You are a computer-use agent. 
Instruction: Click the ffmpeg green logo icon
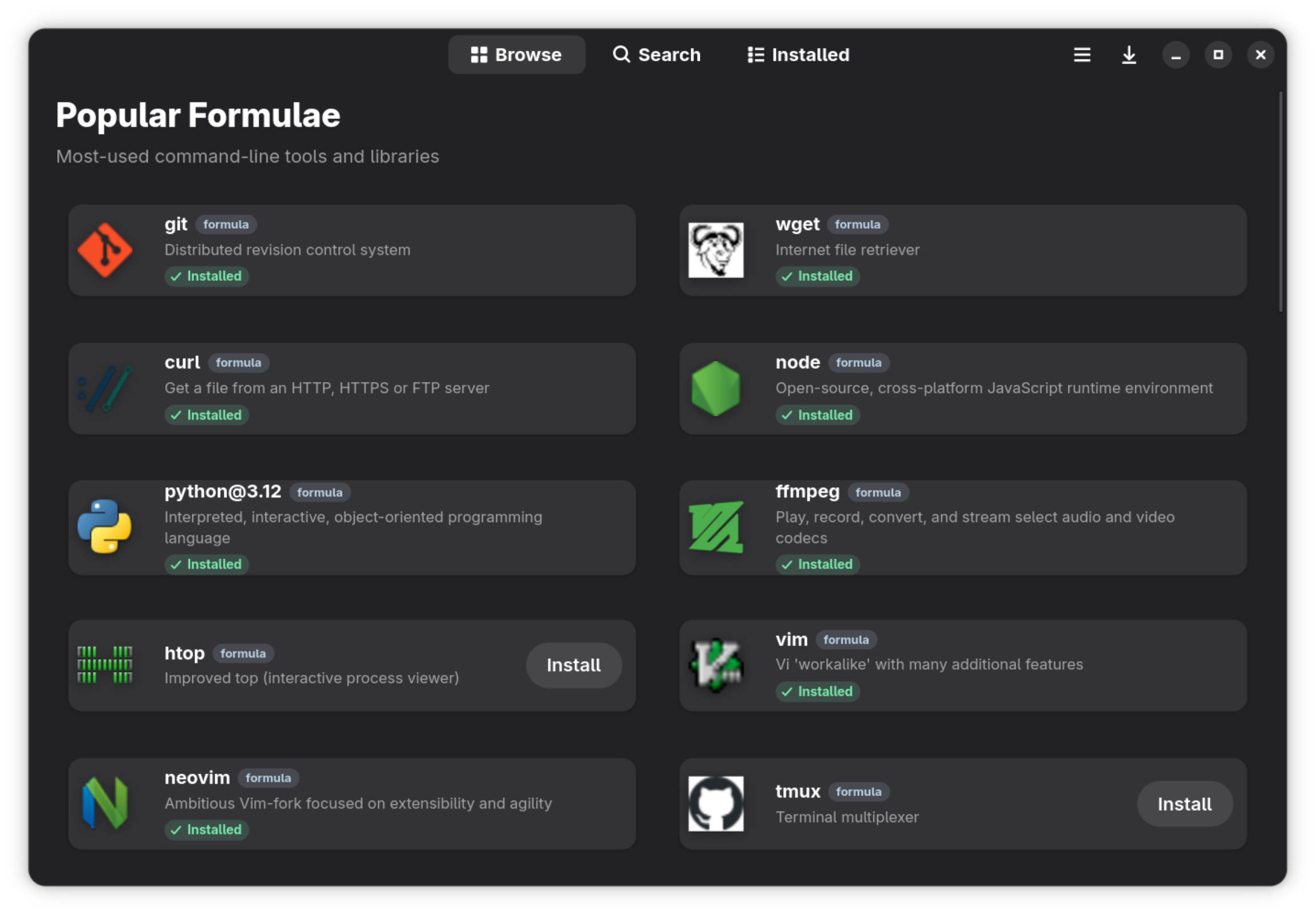pyautogui.click(x=716, y=527)
